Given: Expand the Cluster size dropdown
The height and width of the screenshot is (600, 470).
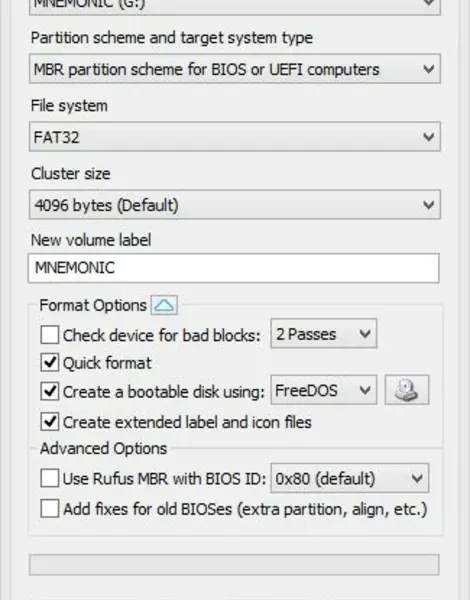Looking at the screenshot, I should pos(235,205).
